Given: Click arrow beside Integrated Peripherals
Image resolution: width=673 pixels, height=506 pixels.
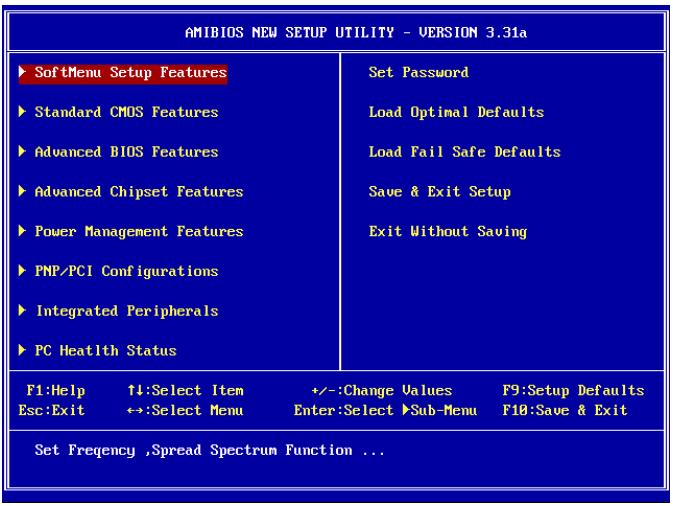Looking at the screenshot, I should pos(22,310).
